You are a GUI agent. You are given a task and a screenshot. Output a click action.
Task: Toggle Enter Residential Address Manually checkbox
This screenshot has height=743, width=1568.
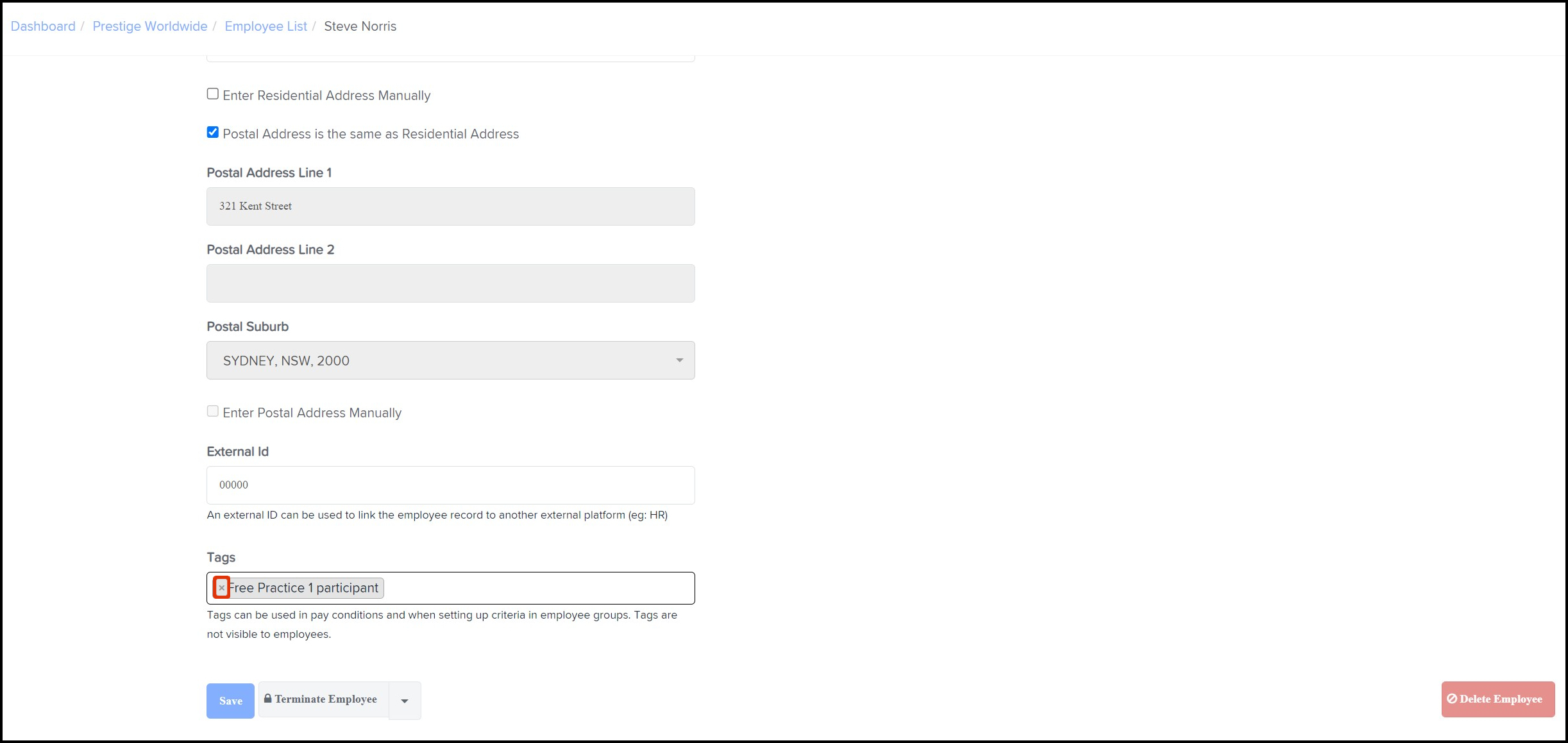pyautogui.click(x=213, y=94)
